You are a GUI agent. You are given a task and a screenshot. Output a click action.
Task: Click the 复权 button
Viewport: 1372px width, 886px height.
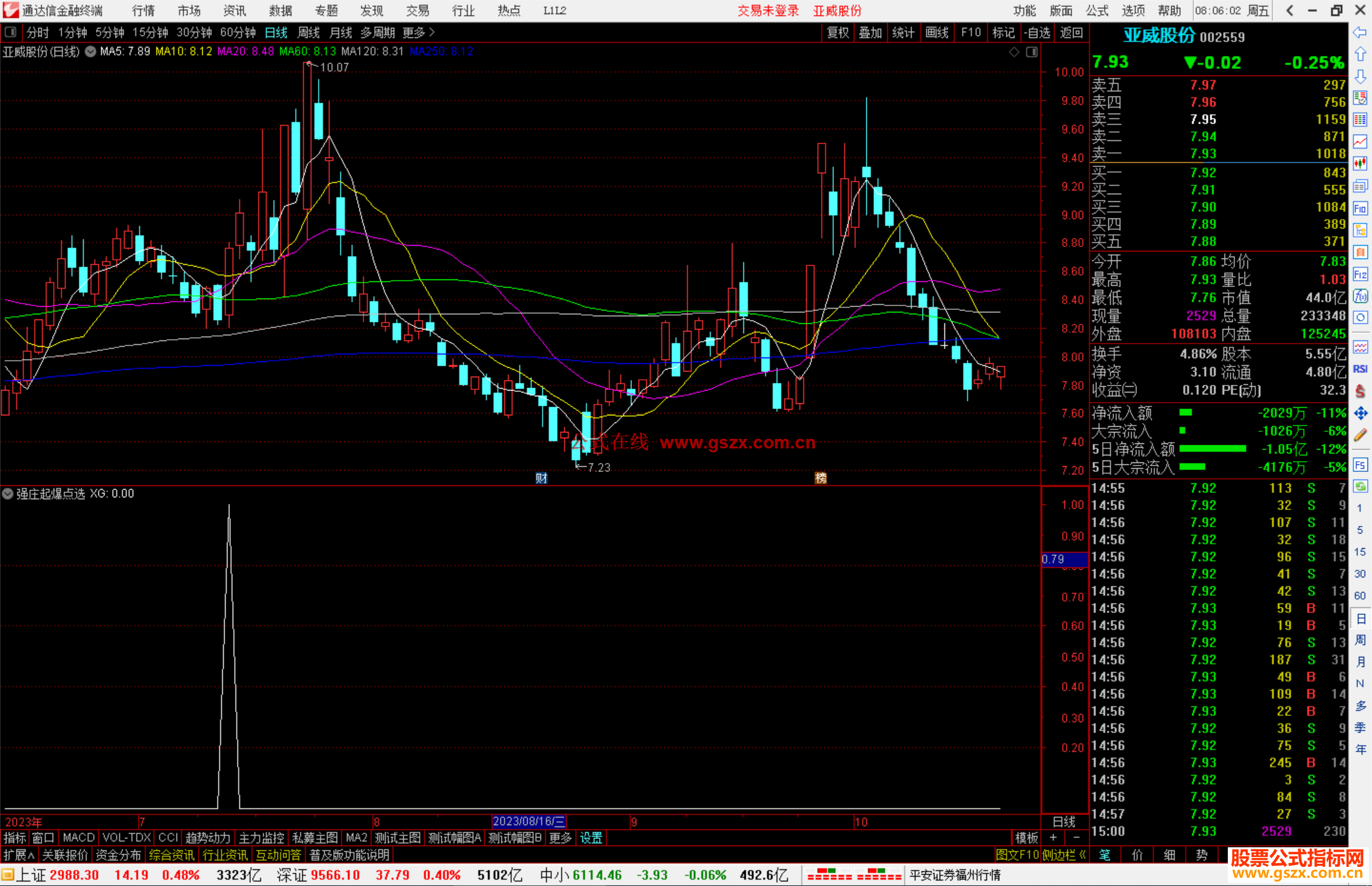click(837, 32)
